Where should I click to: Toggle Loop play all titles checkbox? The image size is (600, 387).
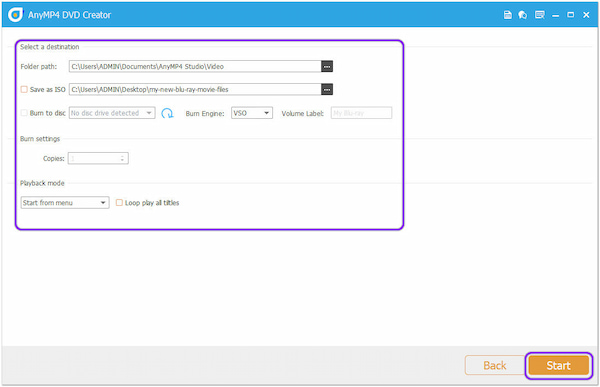(x=119, y=202)
